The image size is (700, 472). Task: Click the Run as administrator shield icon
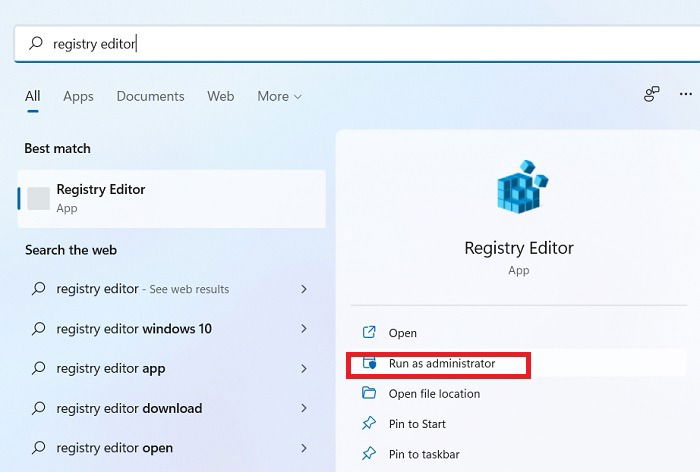pyautogui.click(x=370, y=363)
